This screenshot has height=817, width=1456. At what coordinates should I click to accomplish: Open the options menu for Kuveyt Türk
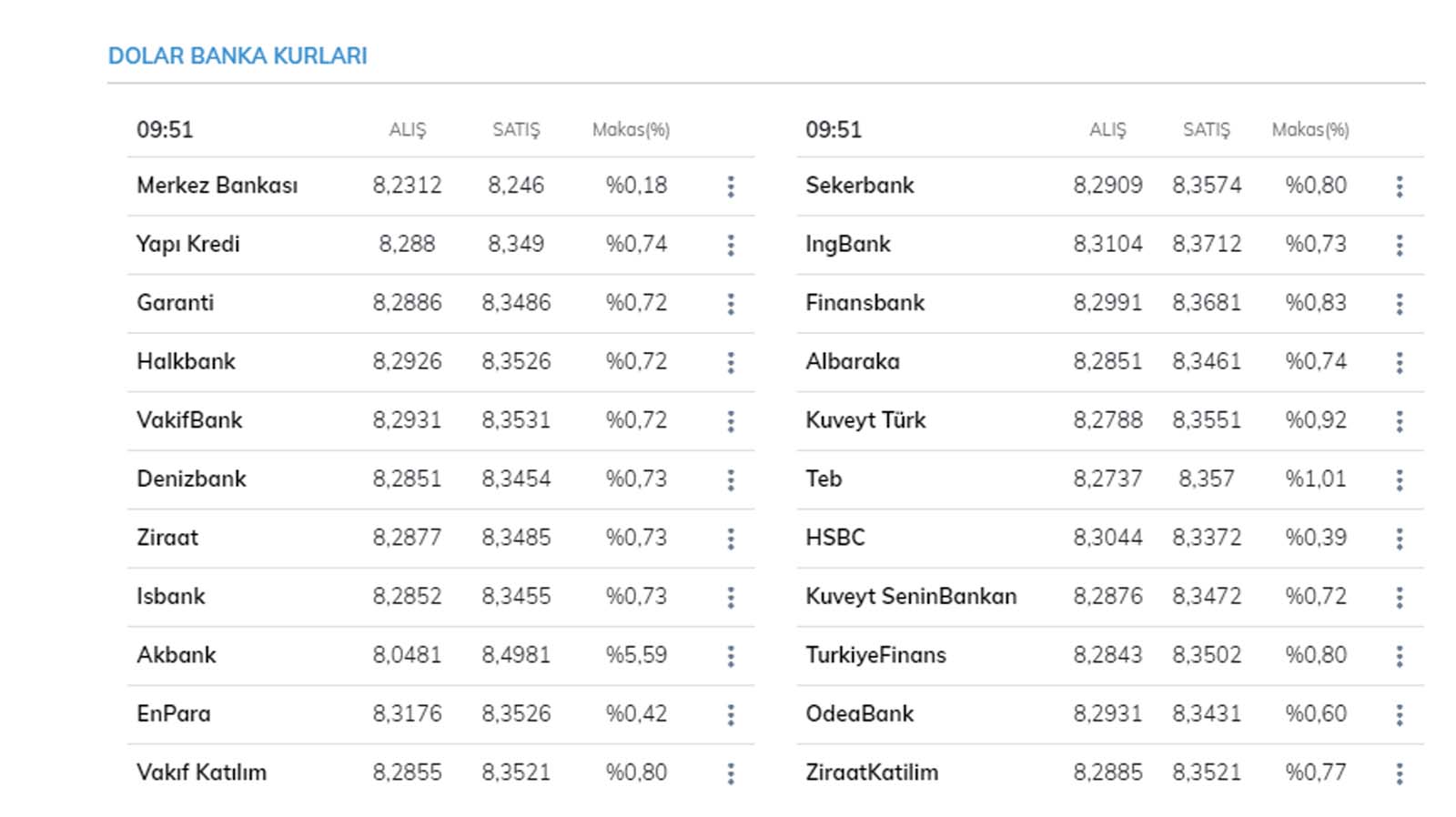pyautogui.click(x=1399, y=421)
